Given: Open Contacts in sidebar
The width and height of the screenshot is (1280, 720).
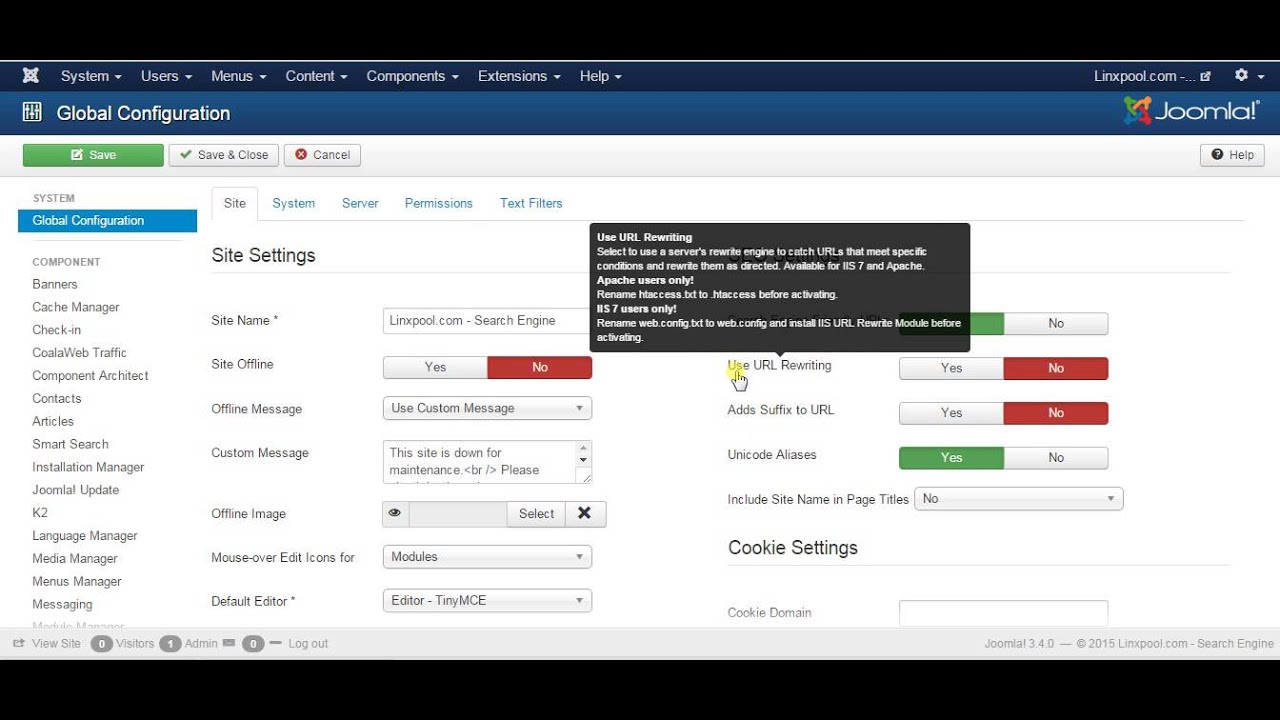Looking at the screenshot, I should click(x=57, y=399).
